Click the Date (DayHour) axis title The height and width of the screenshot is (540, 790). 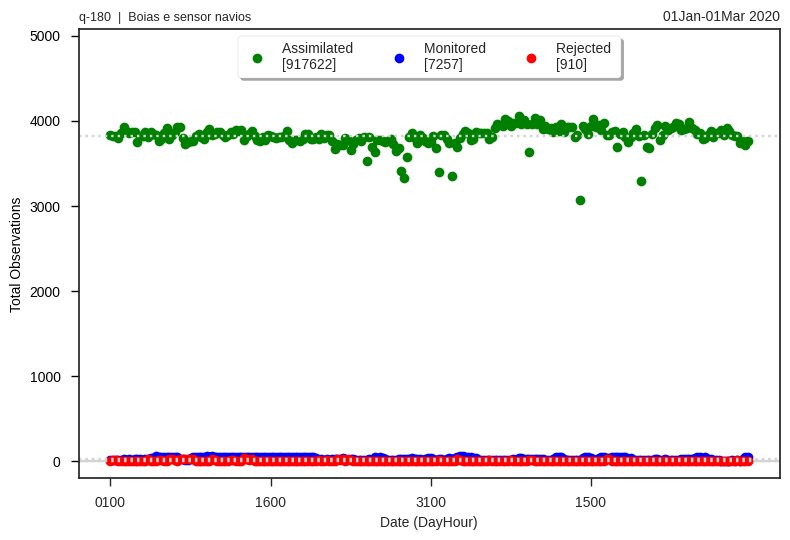click(x=429, y=522)
